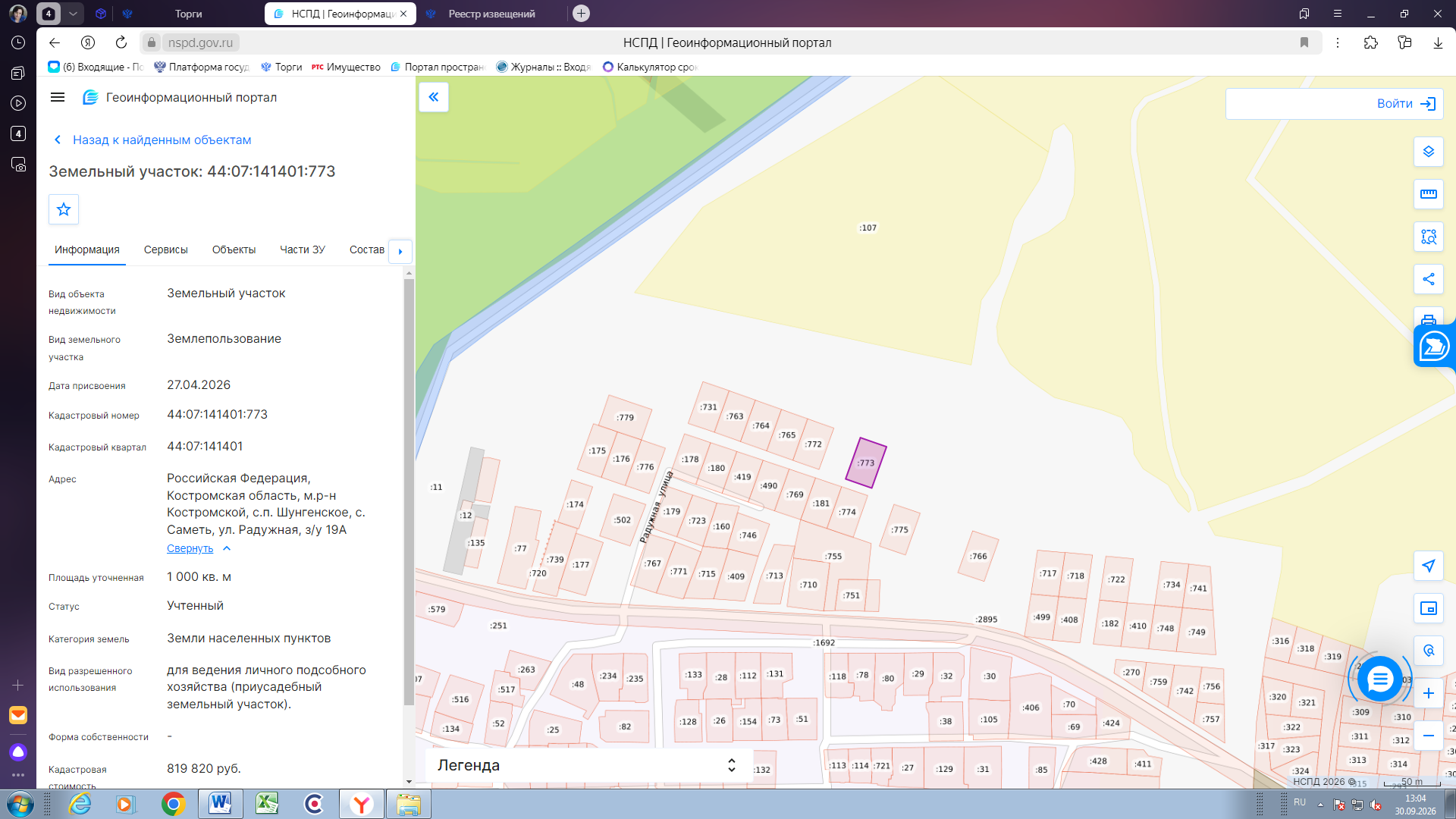1456x819 pixels.
Task: Go back in the browser
Action: coord(55,42)
